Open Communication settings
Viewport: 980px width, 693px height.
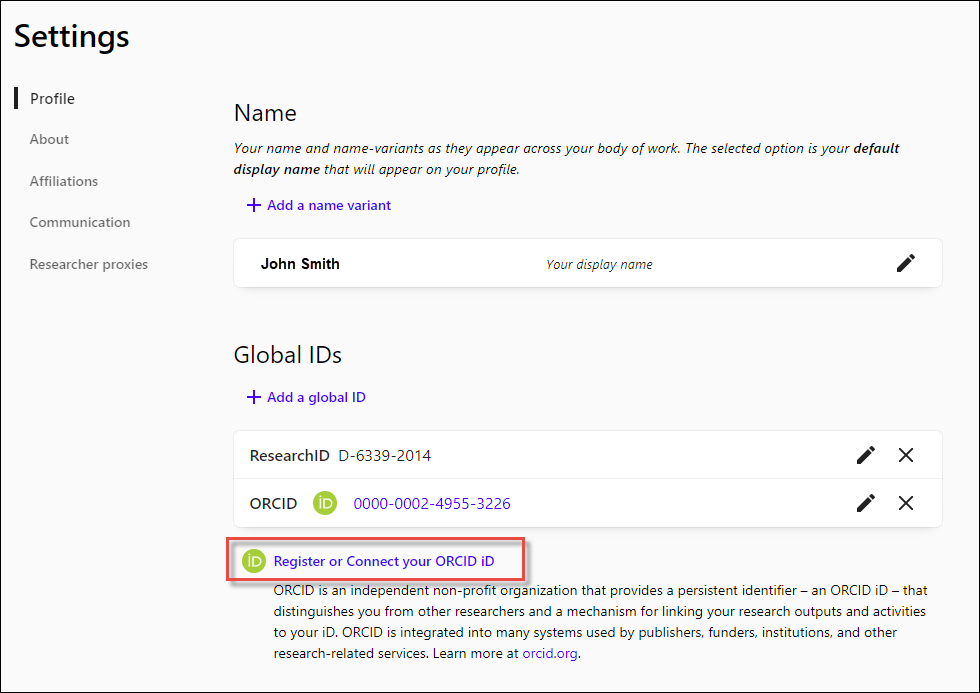coord(80,222)
